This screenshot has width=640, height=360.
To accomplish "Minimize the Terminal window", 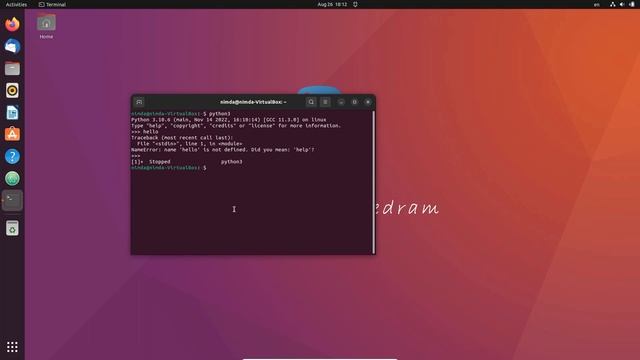I will pyautogui.click(x=341, y=102).
